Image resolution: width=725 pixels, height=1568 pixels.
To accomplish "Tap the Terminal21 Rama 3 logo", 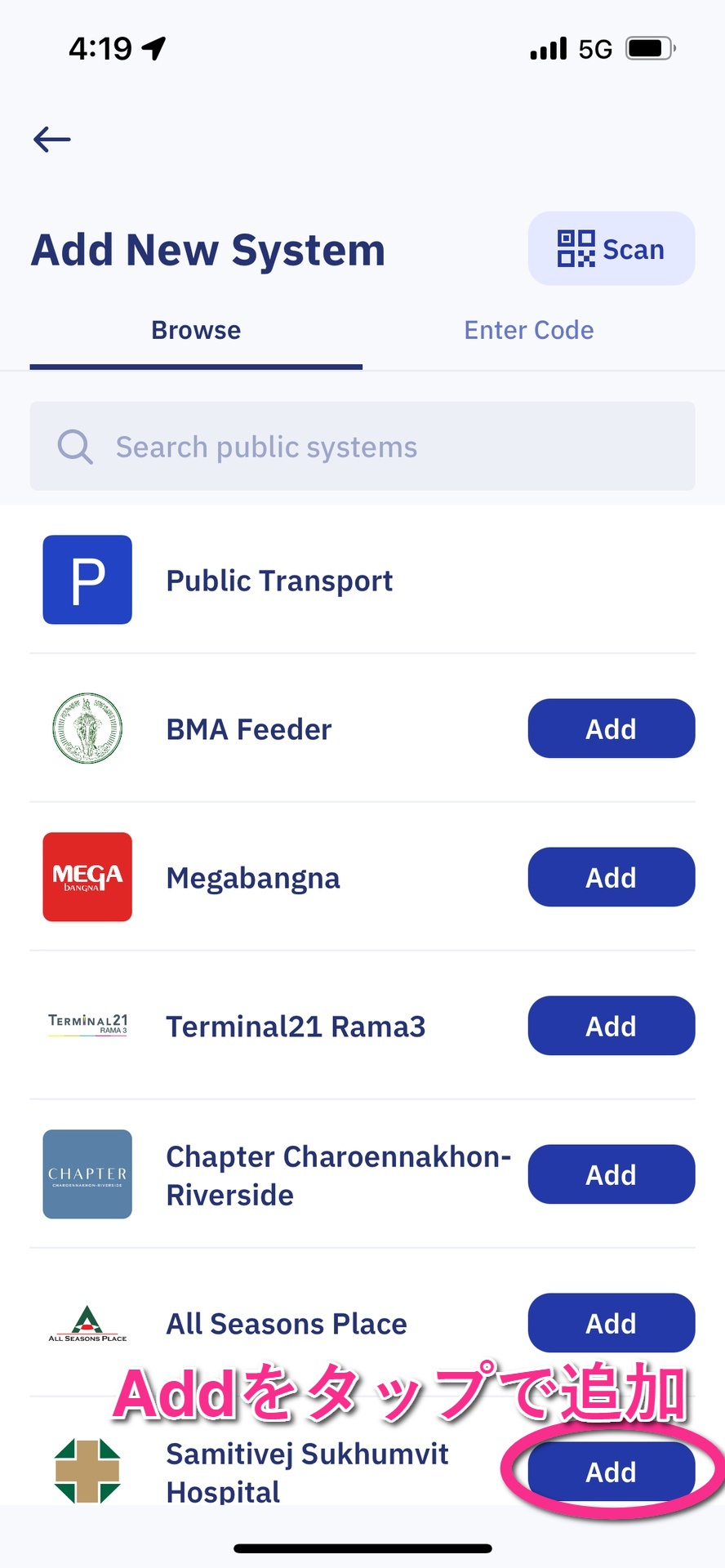I will pyautogui.click(x=87, y=1025).
